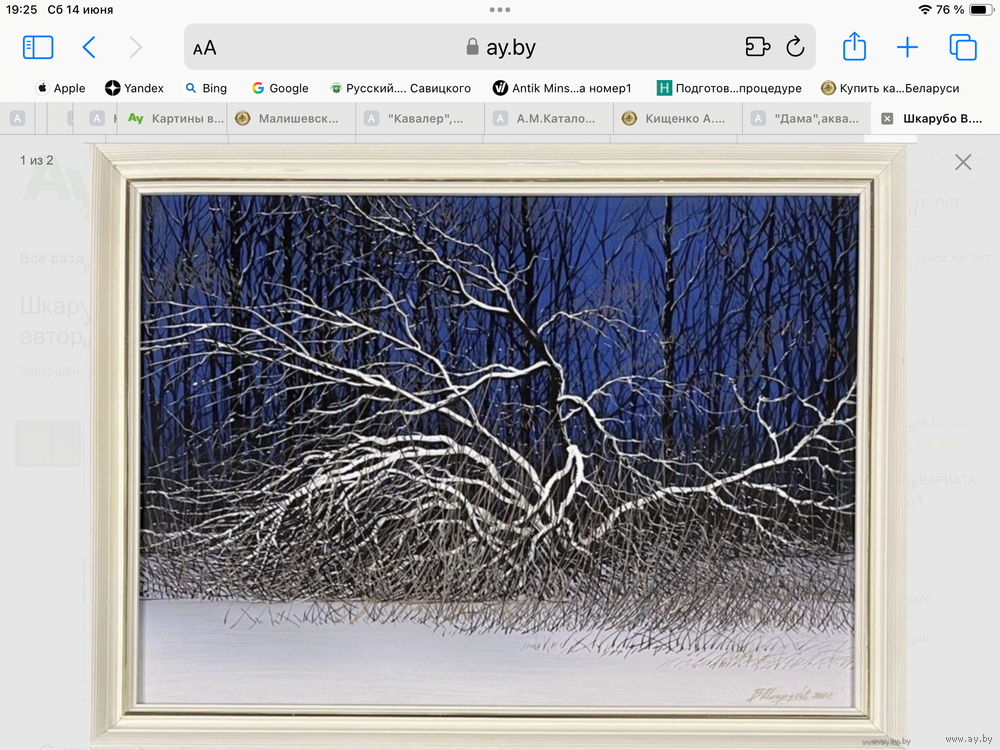Open the Купить ка...Беларуси bookmark

pyautogui.click(x=890, y=88)
